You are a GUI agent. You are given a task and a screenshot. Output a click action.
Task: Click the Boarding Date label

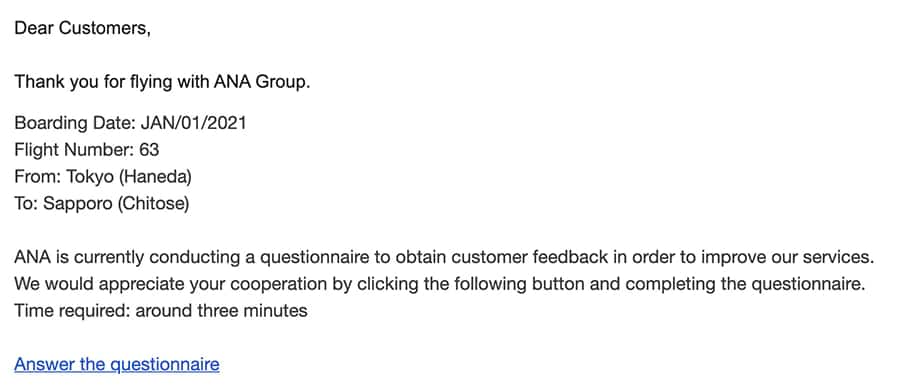75,123
